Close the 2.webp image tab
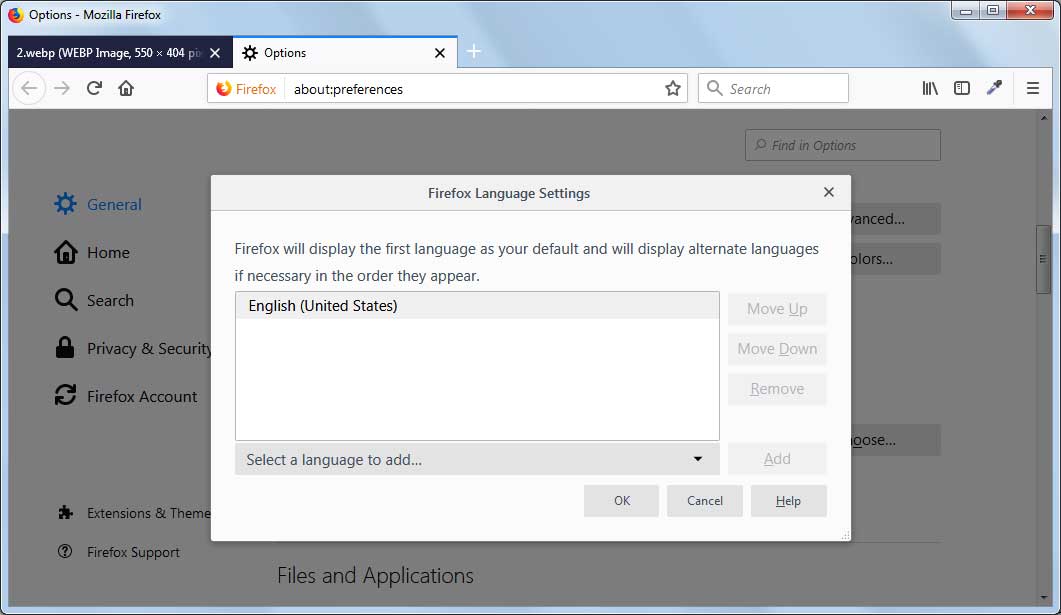 [x=215, y=53]
